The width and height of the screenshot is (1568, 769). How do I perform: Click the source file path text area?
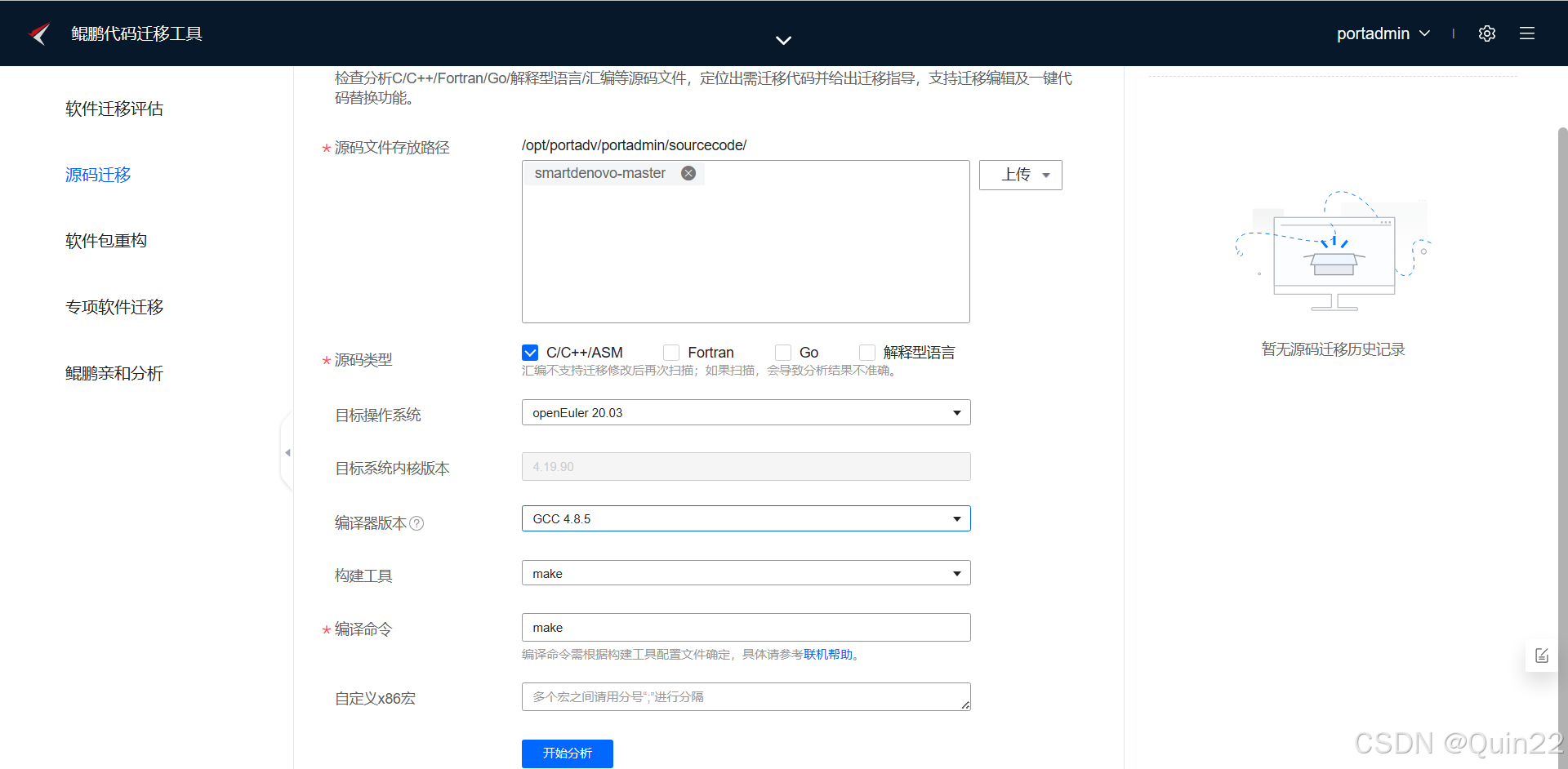click(746, 242)
